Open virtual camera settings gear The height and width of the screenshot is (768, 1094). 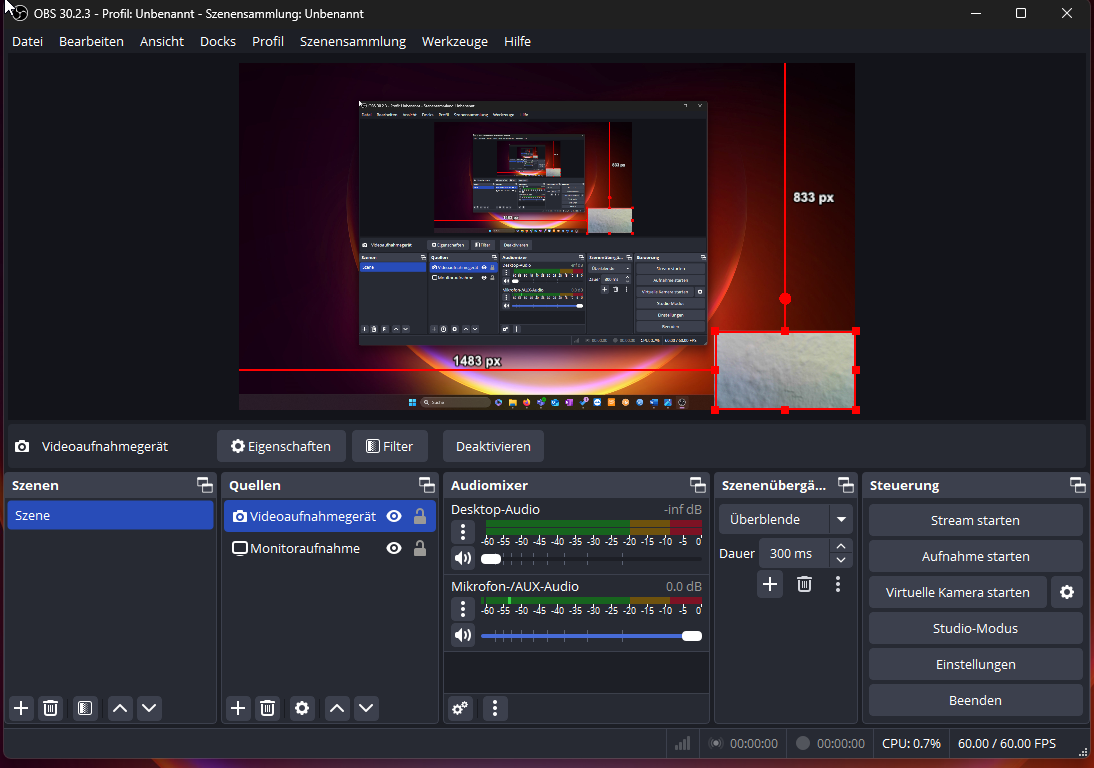[1067, 592]
